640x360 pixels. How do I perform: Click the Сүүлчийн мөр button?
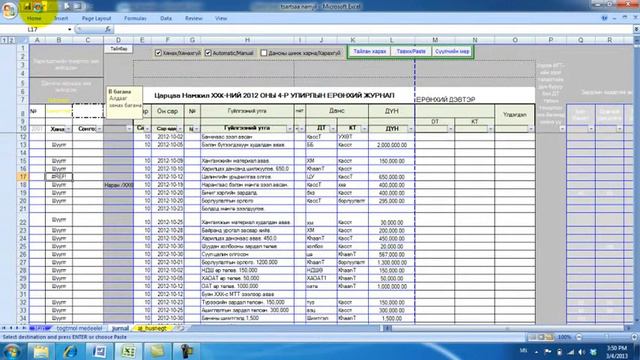pyautogui.click(x=452, y=52)
